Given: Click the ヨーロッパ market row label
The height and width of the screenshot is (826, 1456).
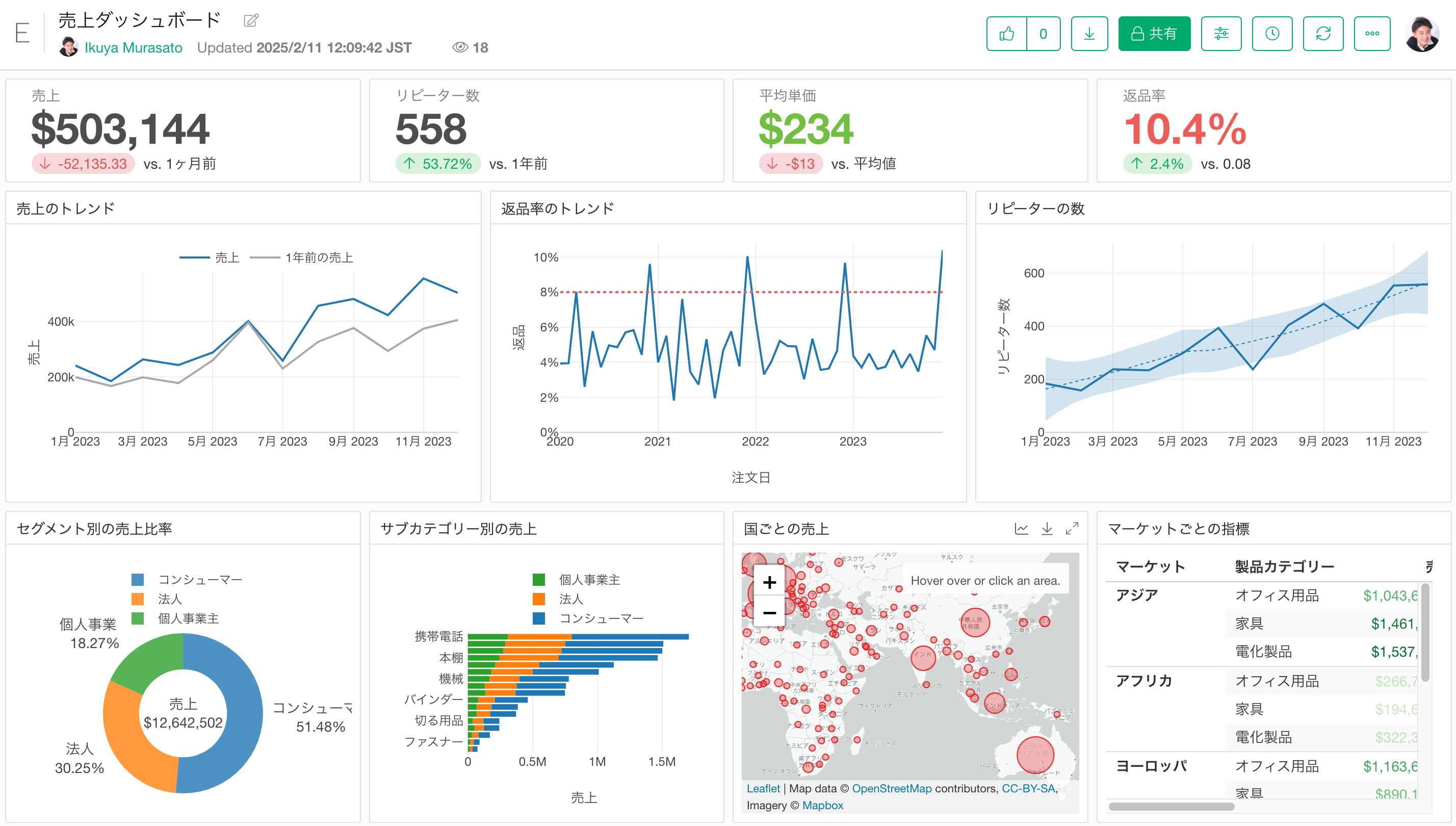Looking at the screenshot, I should [x=1151, y=766].
